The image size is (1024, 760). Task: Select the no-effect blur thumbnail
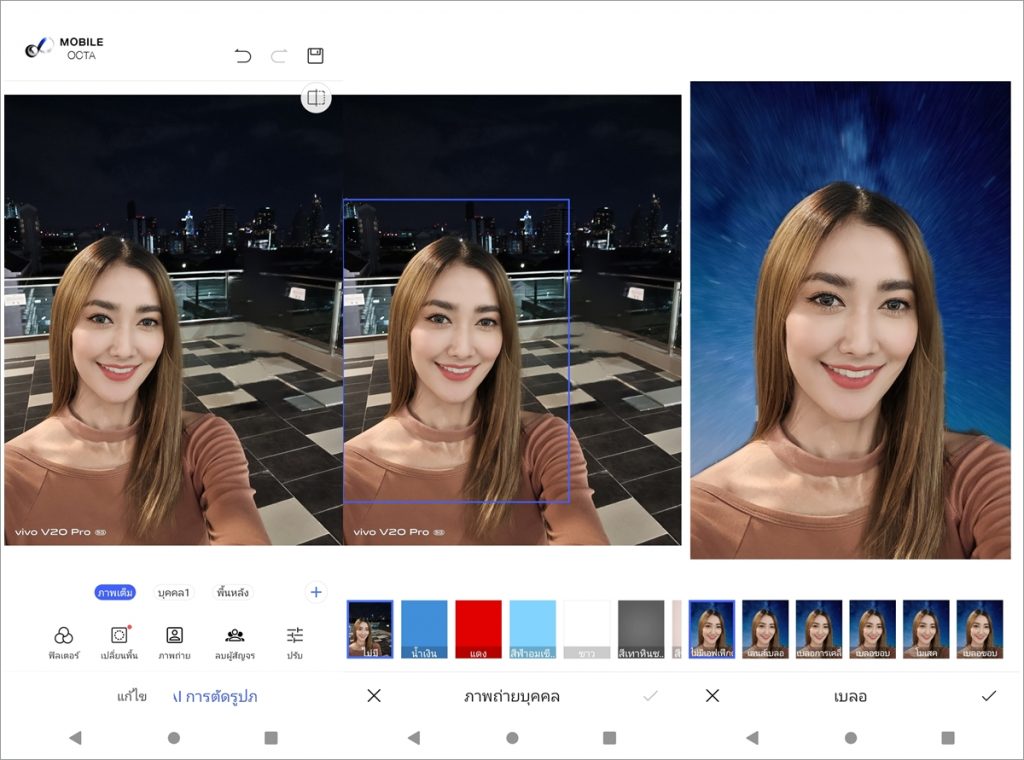[x=711, y=629]
